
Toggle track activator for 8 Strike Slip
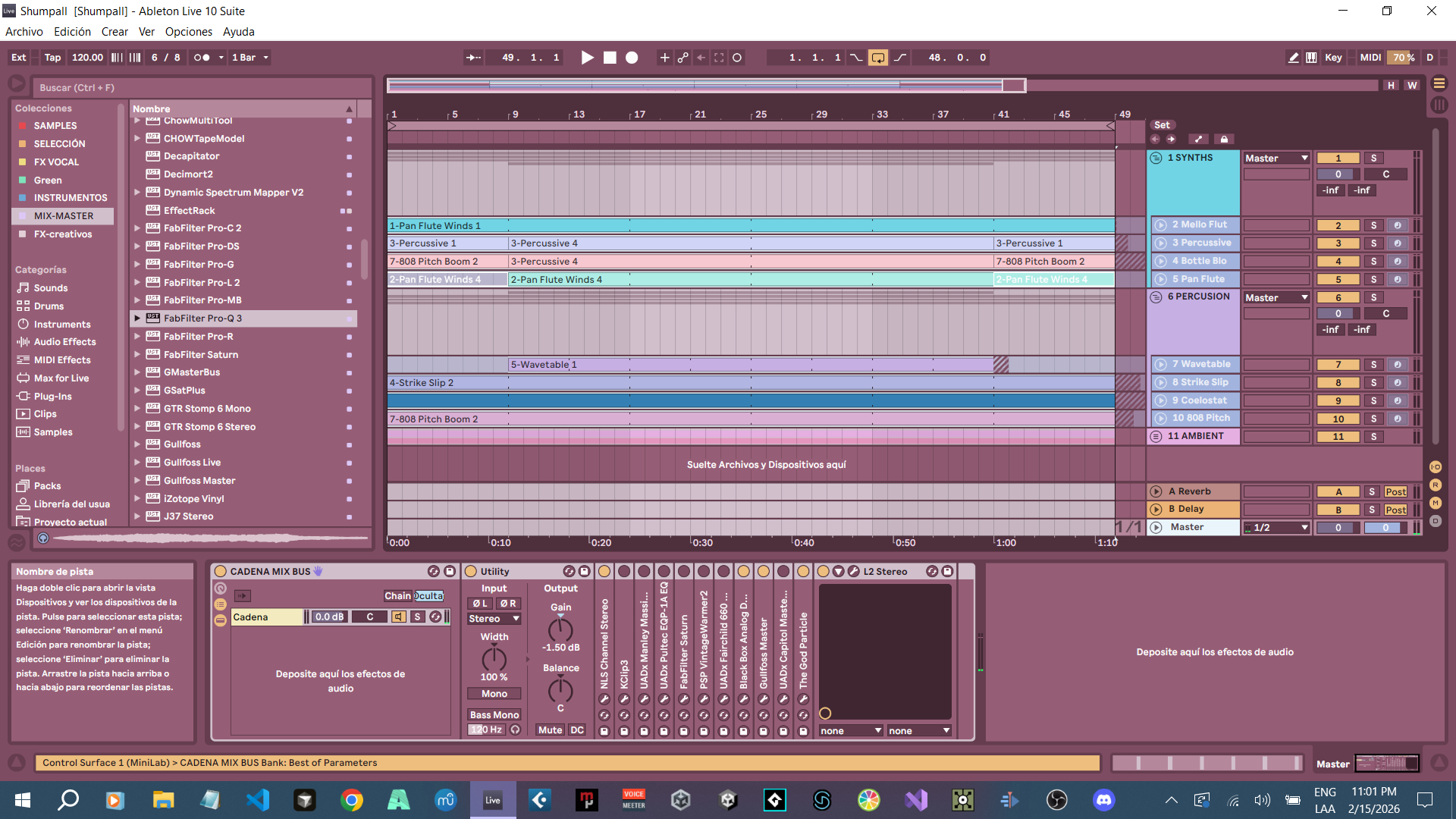click(1338, 383)
